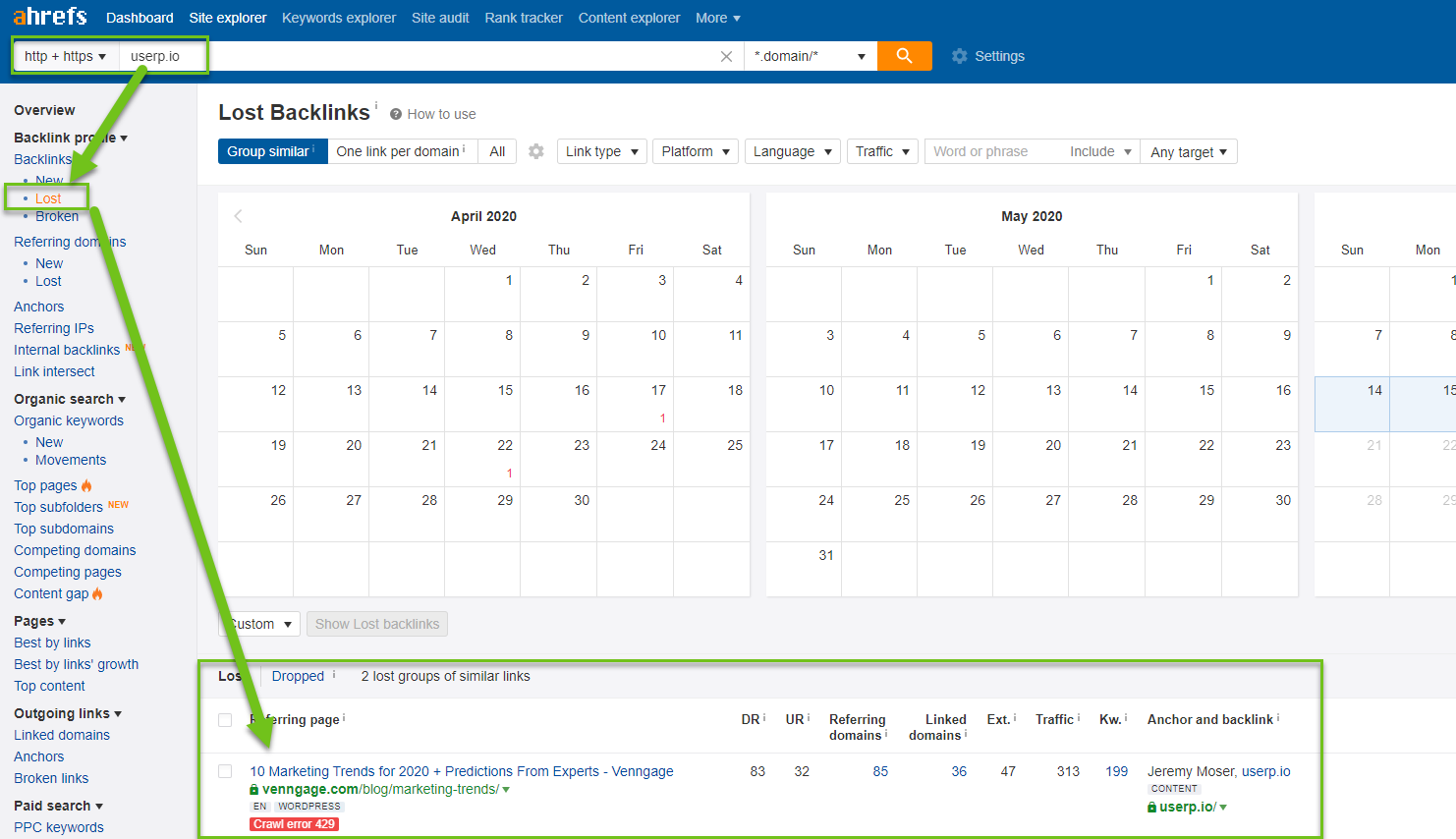This screenshot has height=839, width=1456.
Task: Open the Link type dropdown
Action: tap(601, 151)
